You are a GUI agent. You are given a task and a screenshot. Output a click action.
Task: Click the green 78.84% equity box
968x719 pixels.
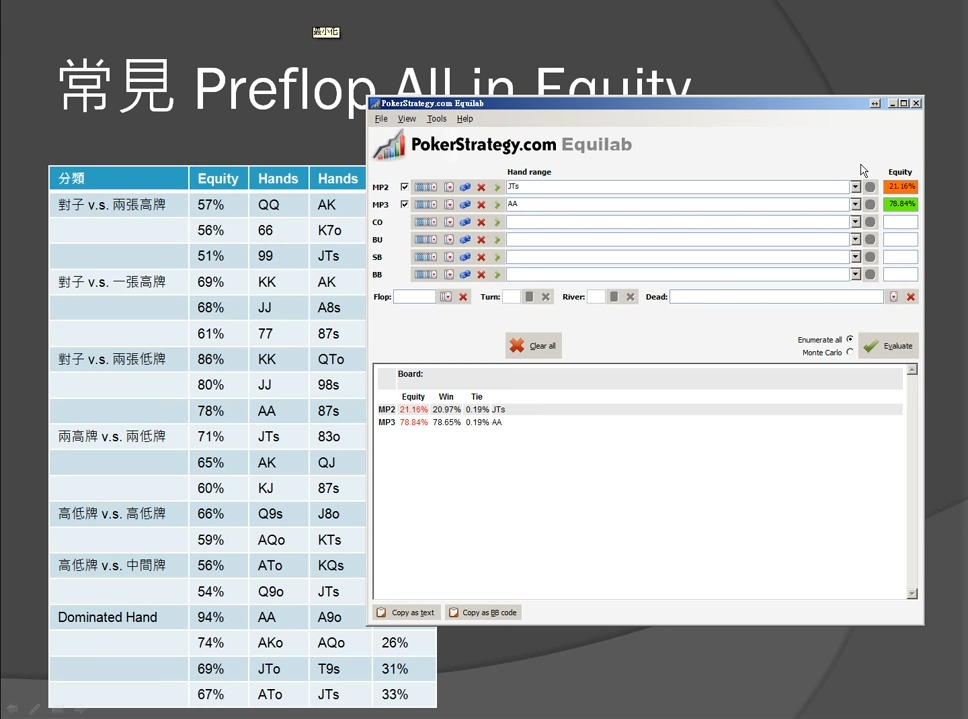[901, 204]
